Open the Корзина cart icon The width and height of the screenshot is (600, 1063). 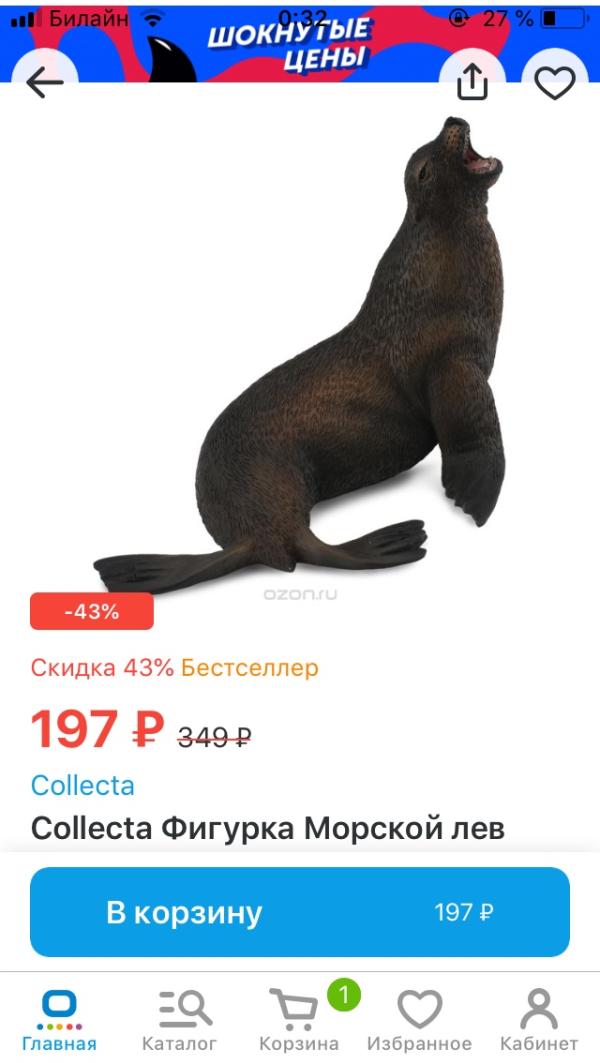294,1009
